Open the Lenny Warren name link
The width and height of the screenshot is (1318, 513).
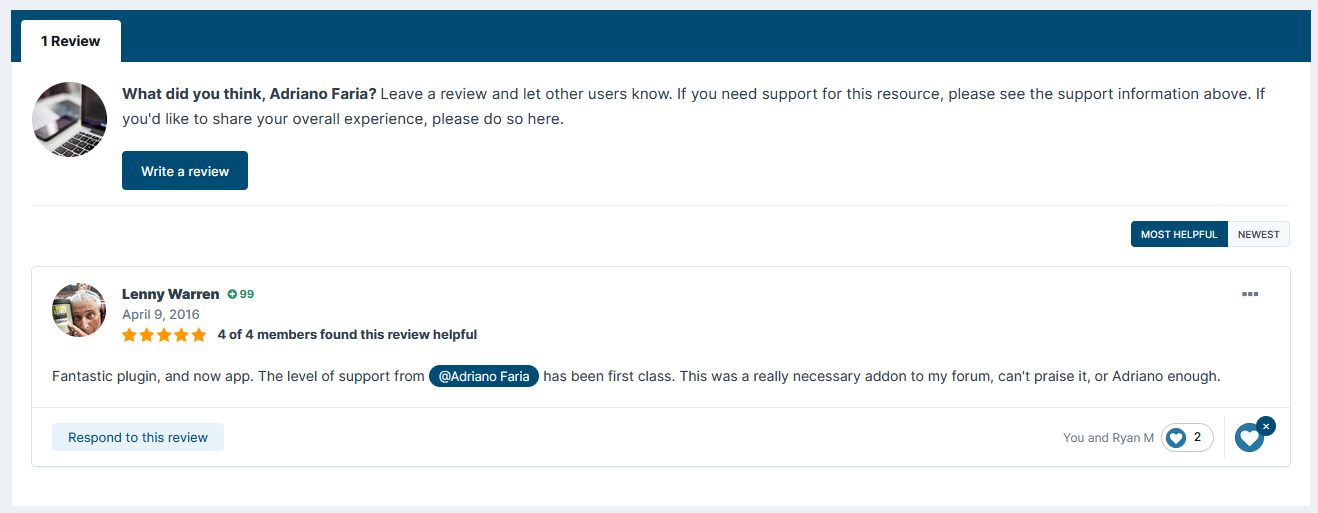click(x=170, y=294)
